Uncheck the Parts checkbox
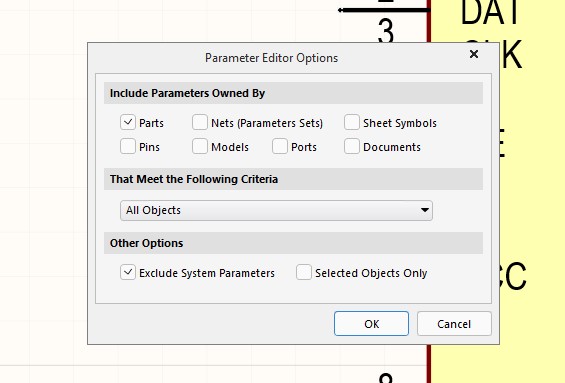 128,123
